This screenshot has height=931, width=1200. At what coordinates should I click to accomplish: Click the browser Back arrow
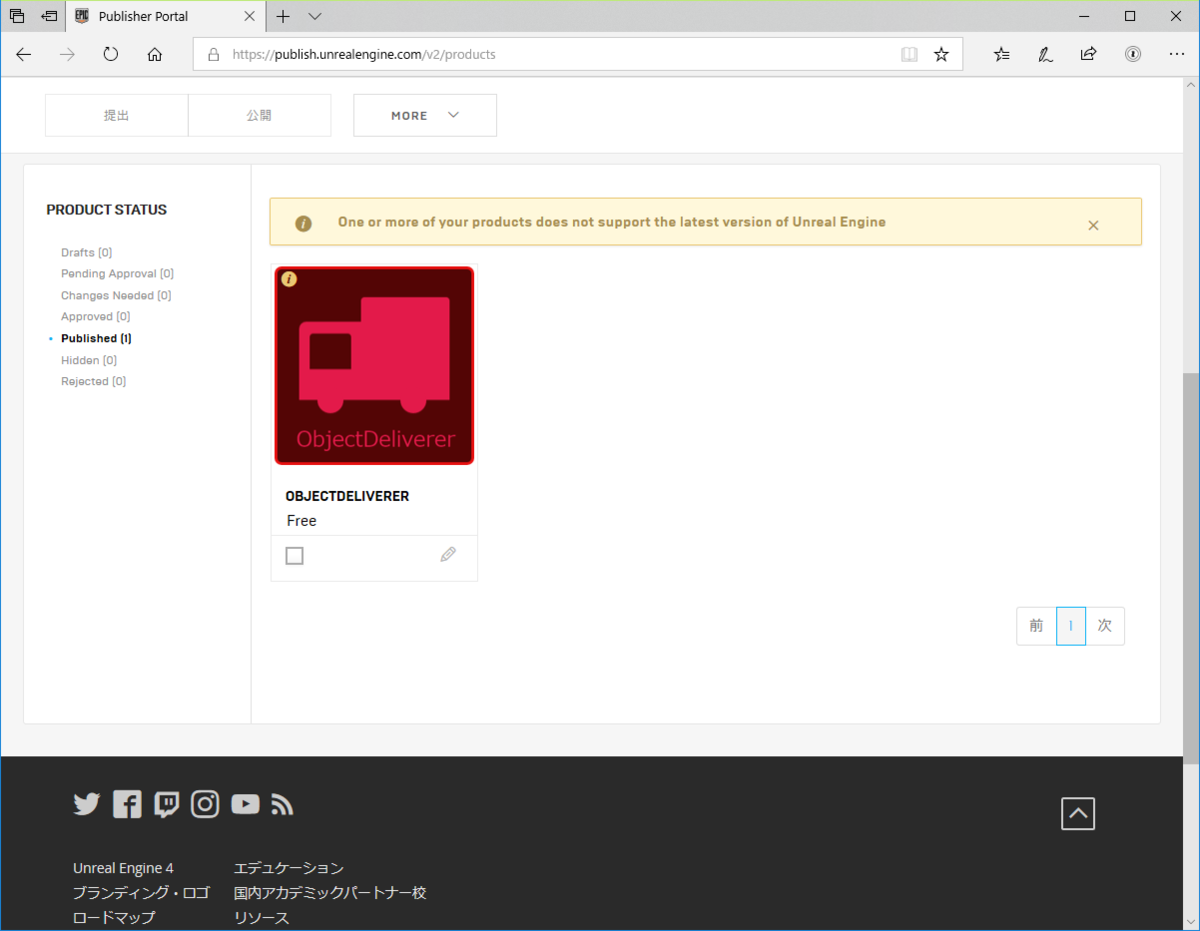click(24, 55)
